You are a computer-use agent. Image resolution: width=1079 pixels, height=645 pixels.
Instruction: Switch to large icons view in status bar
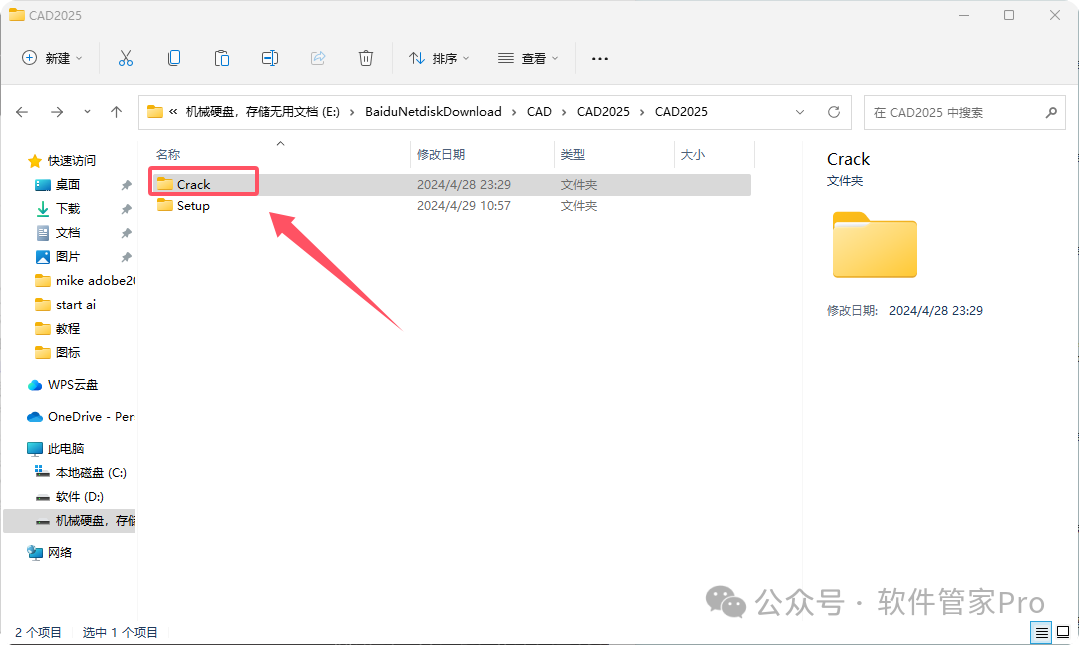tap(1063, 632)
